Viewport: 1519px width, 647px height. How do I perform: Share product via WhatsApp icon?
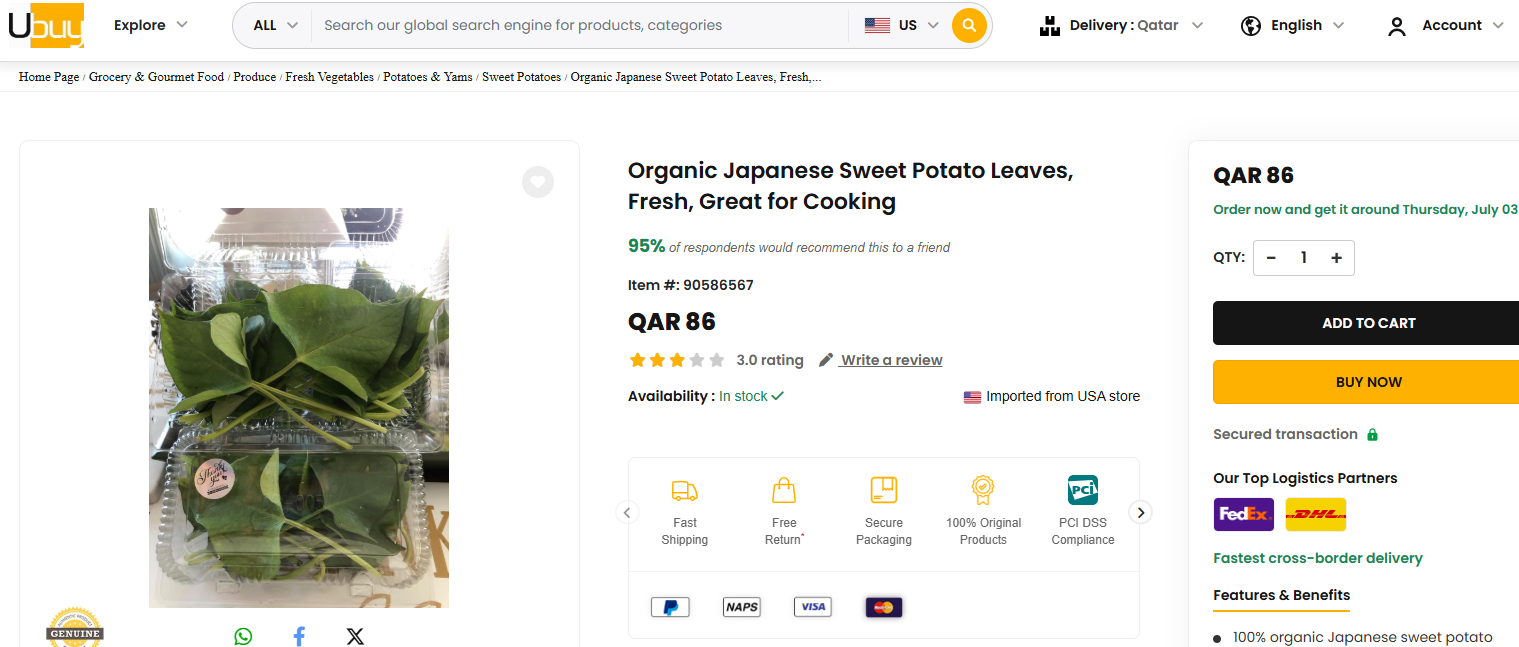[x=243, y=636]
